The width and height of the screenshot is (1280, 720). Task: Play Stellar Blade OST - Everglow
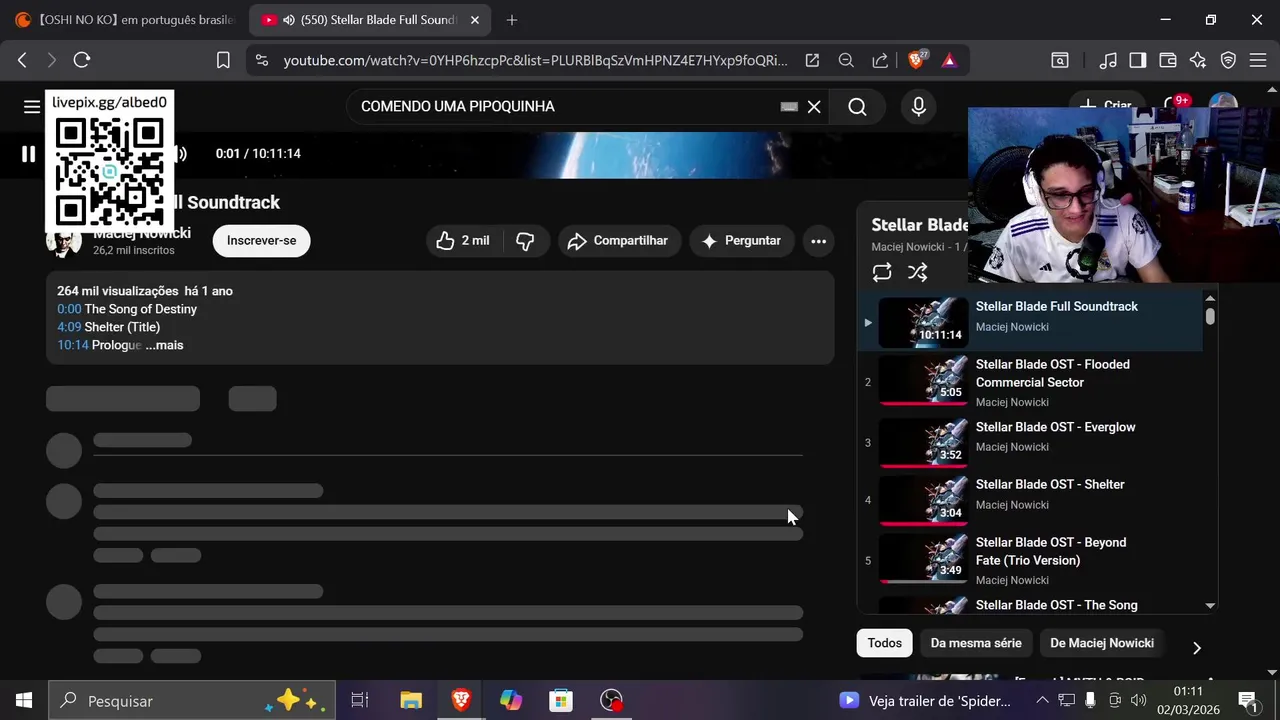[x=1030, y=442]
